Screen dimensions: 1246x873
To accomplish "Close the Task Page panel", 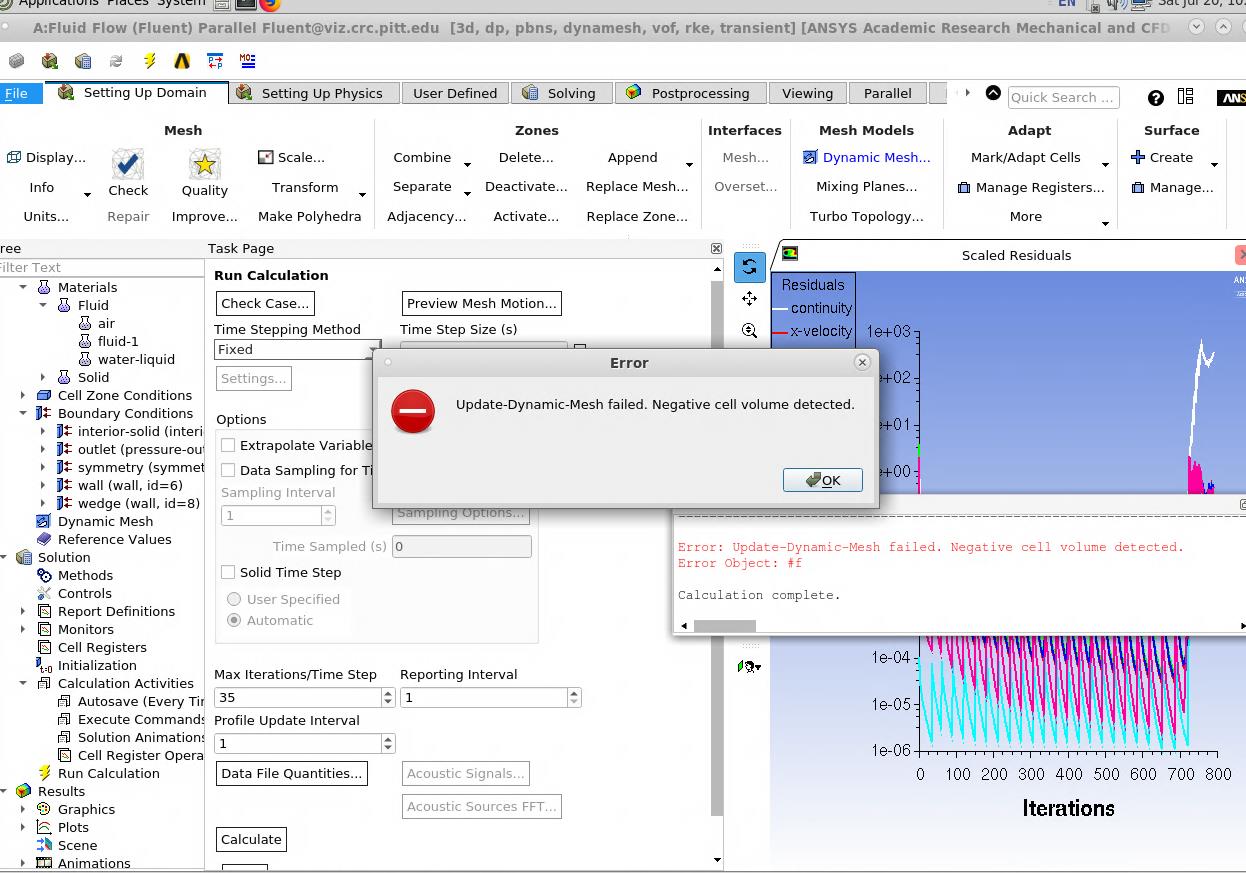I will (x=716, y=248).
